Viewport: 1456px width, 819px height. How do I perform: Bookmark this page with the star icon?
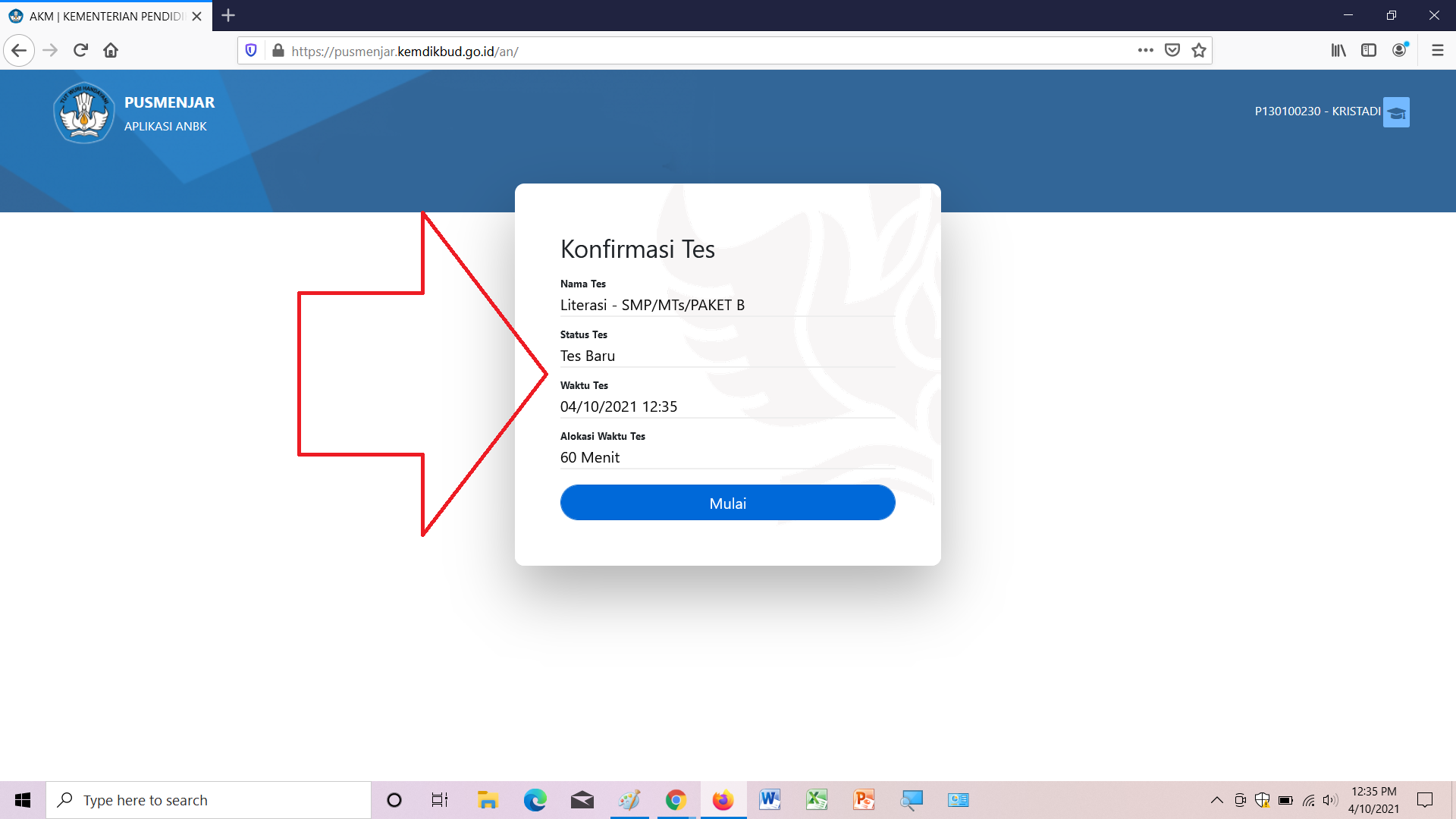coord(1198,50)
